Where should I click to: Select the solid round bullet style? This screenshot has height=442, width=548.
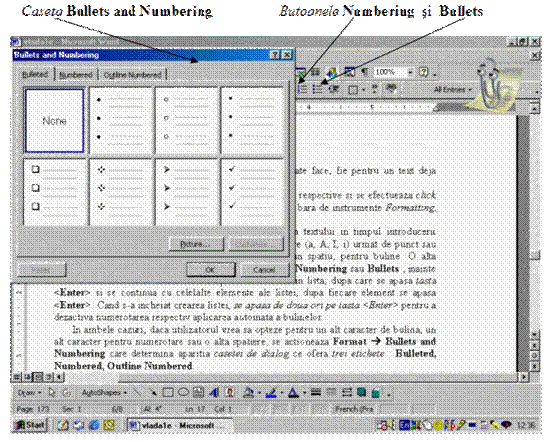coord(121,121)
